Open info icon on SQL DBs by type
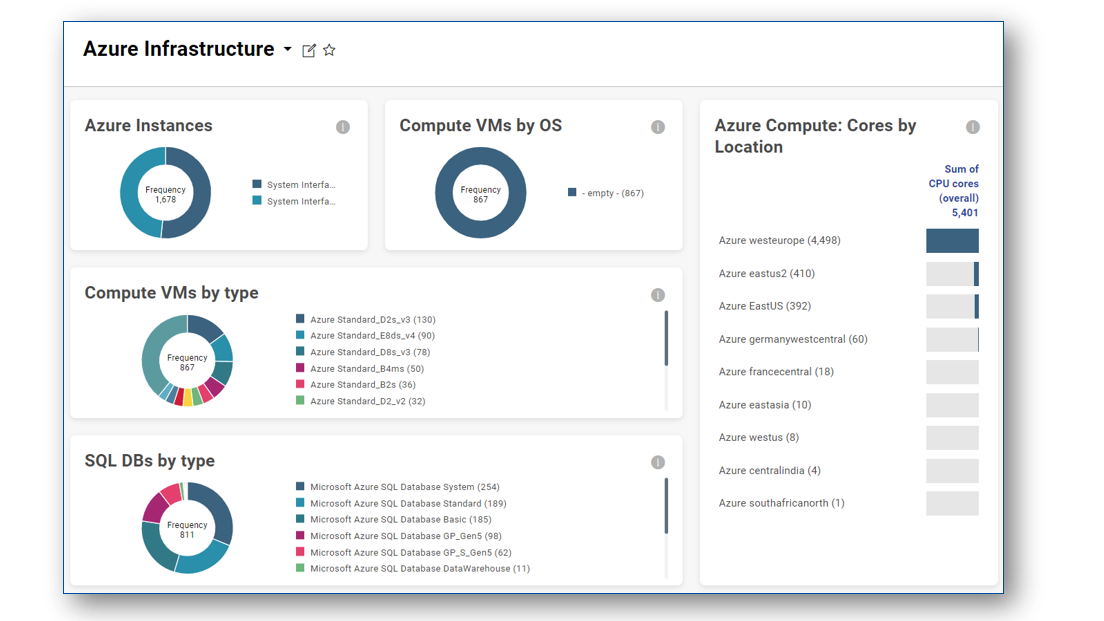Viewport: 1104px width, 621px height. 658,462
